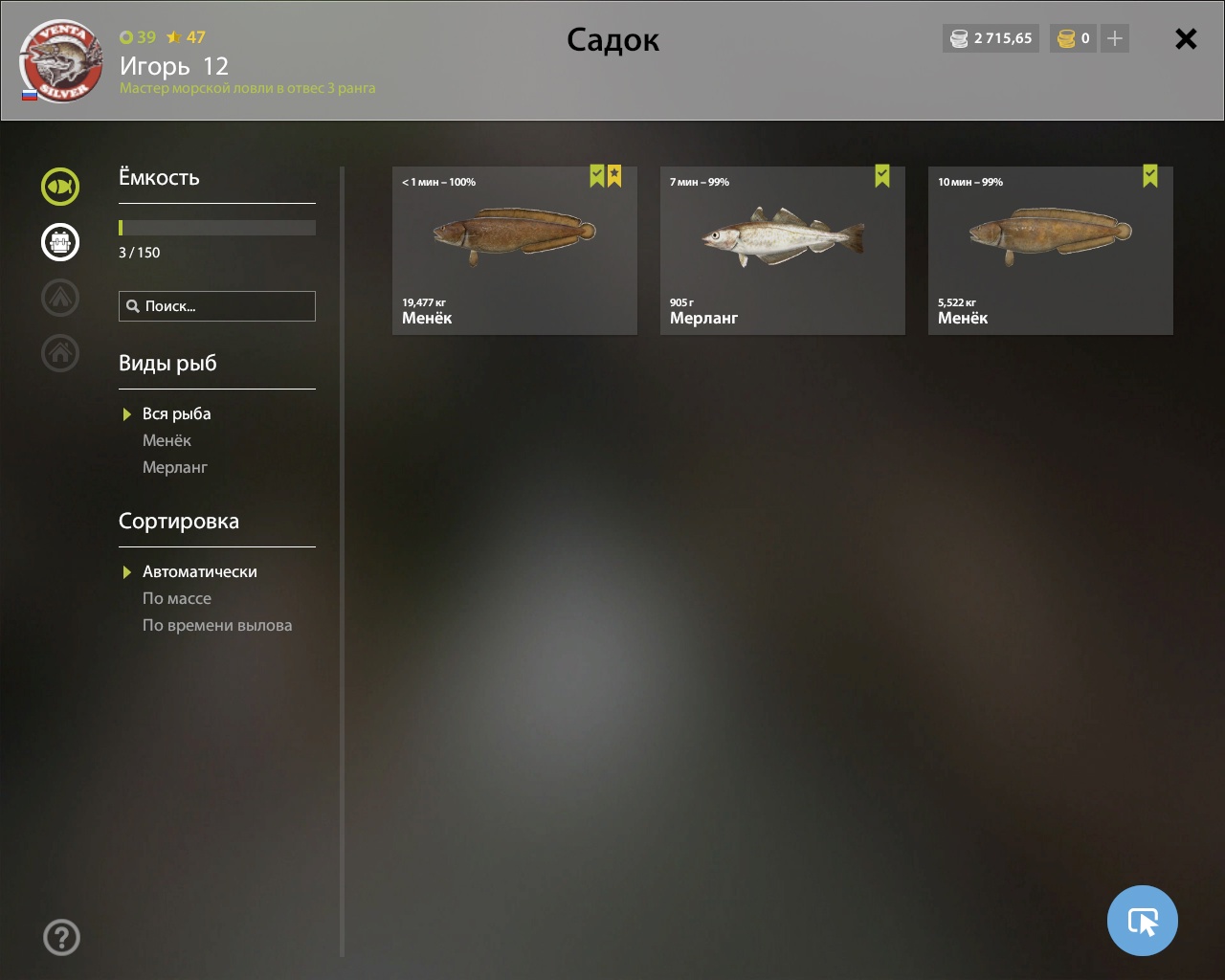Open the help question mark icon
1225x980 pixels.
coord(61,937)
